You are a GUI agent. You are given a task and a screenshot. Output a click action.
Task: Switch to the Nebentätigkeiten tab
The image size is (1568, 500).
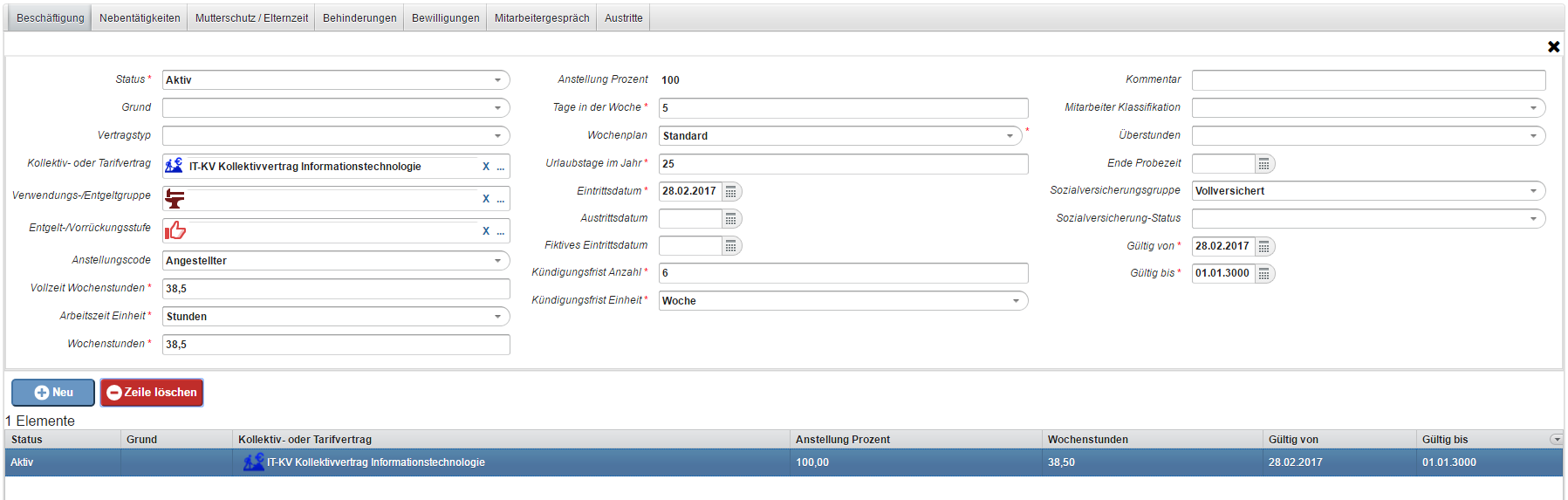tap(140, 18)
